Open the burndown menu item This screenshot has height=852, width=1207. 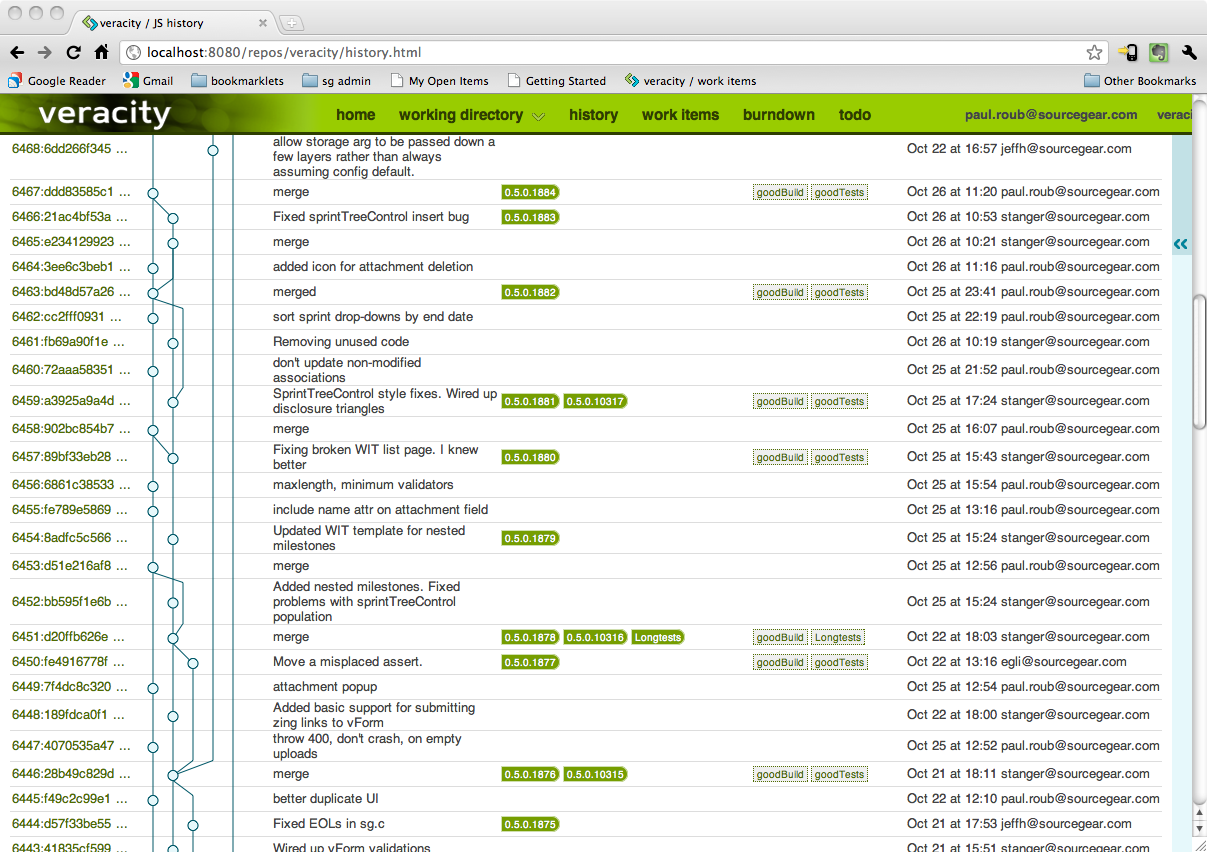point(779,115)
